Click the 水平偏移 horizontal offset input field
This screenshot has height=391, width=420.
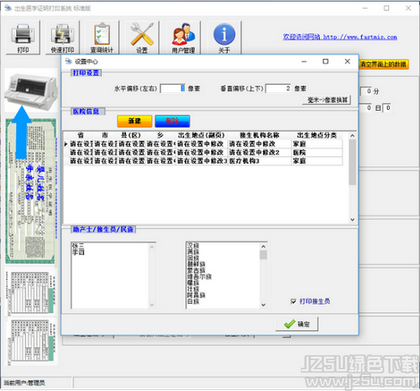click(x=172, y=89)
